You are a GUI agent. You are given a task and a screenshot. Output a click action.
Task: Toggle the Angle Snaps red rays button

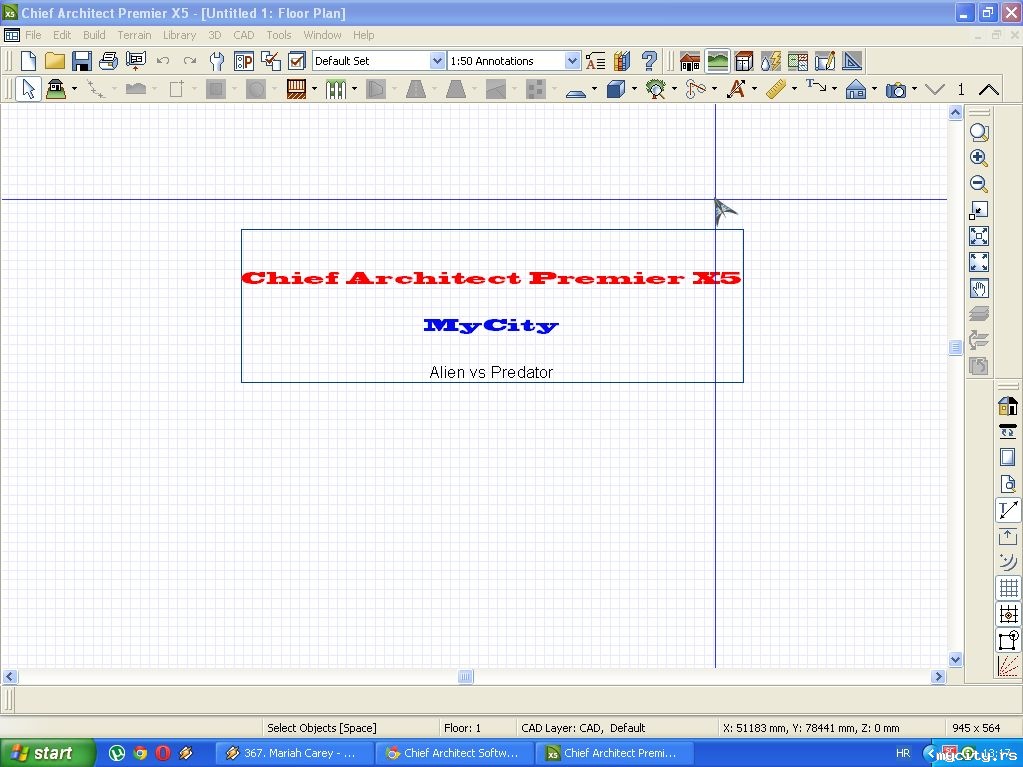[1008, 666]
